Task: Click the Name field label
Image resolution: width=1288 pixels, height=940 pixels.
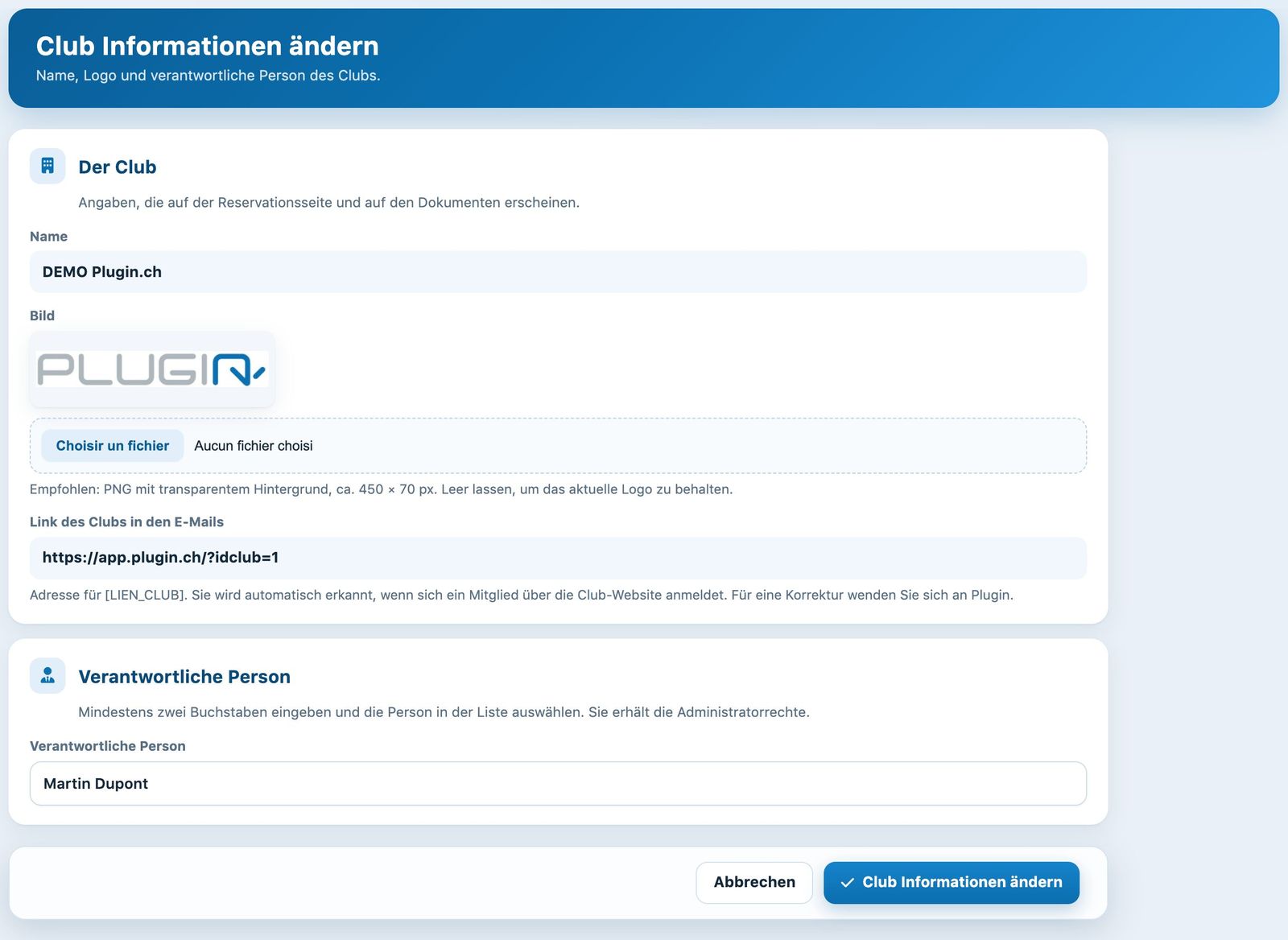Action: [x=48, y=237]
